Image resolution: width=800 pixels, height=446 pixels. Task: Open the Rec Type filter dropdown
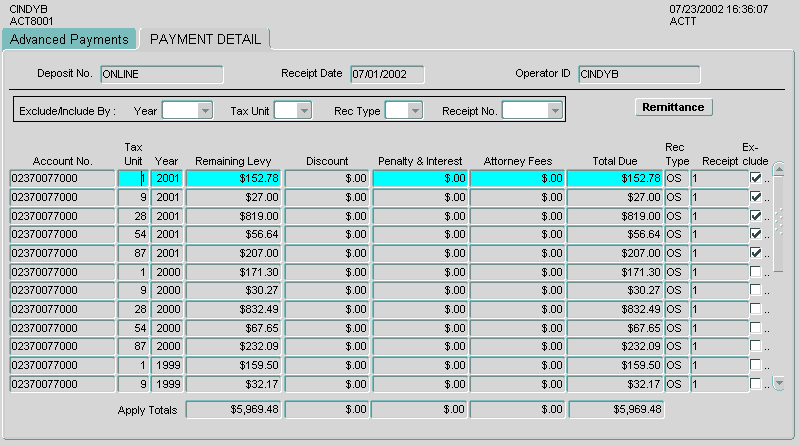[x=415, y=110]
